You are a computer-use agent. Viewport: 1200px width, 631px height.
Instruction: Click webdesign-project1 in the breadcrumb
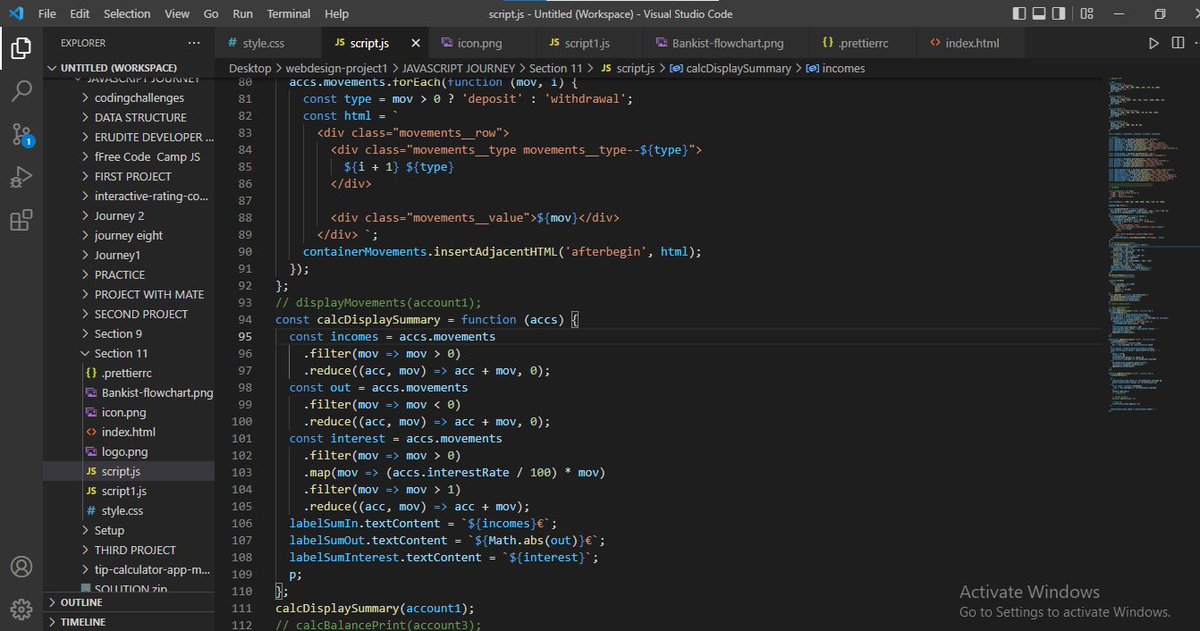337,68
